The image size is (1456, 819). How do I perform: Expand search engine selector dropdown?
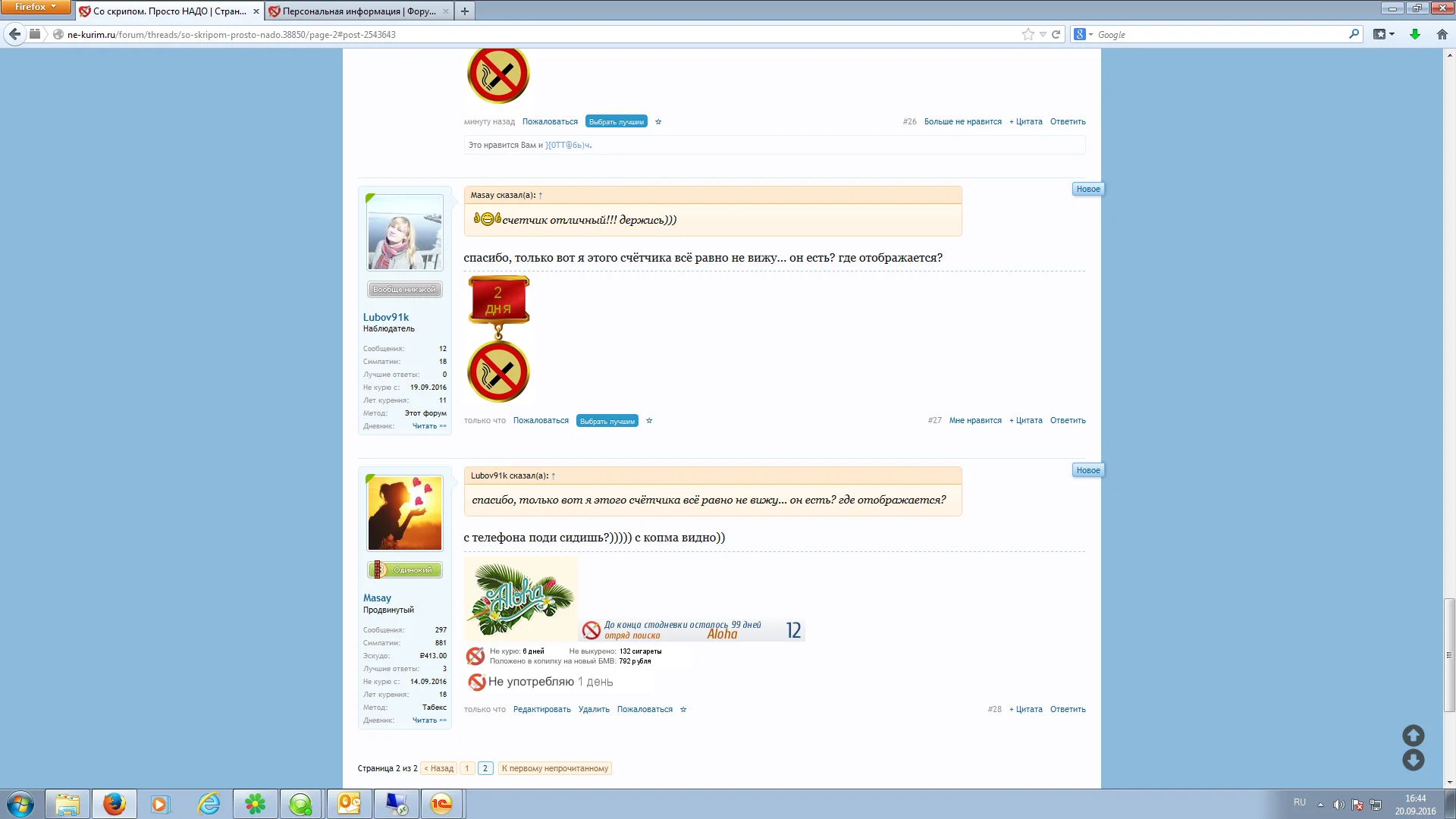click(1090, 35)
